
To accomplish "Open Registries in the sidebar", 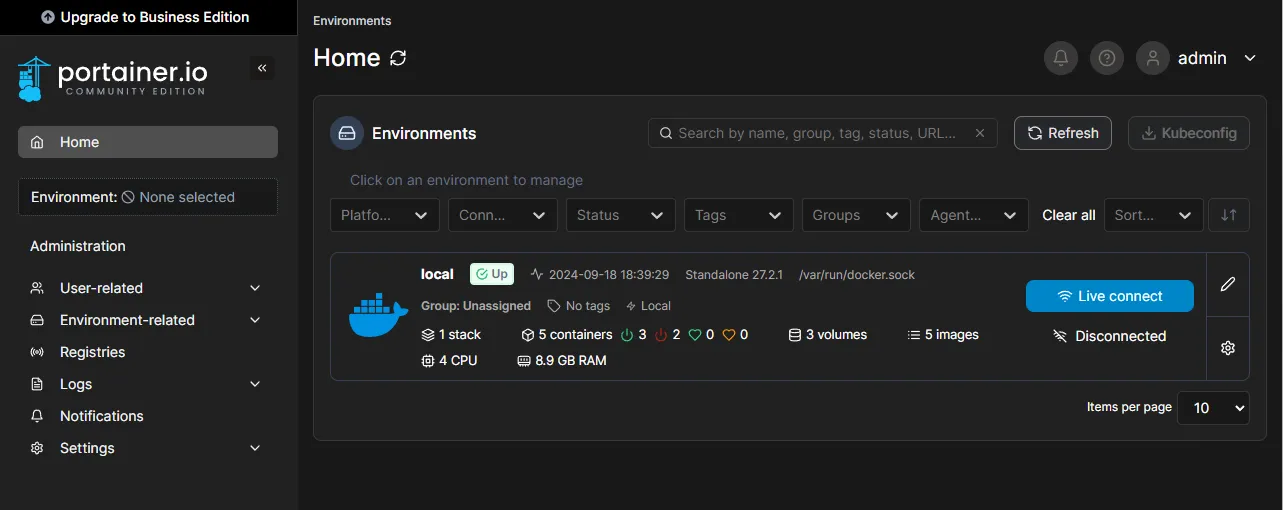I will tap(92, 352).
